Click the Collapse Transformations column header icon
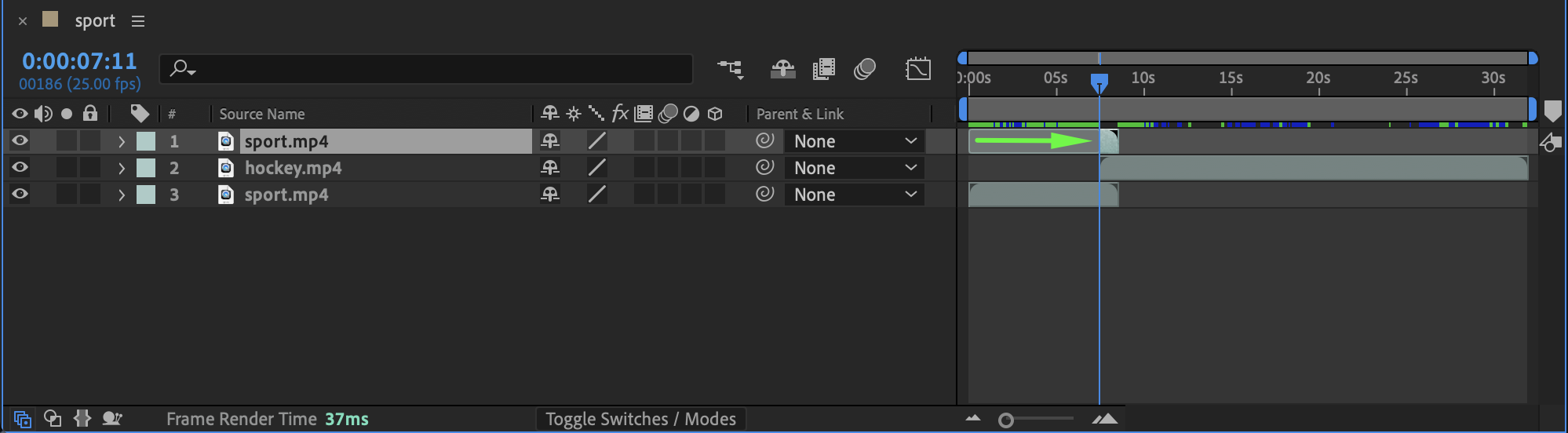1568x433 pixels. click(574, 114)
